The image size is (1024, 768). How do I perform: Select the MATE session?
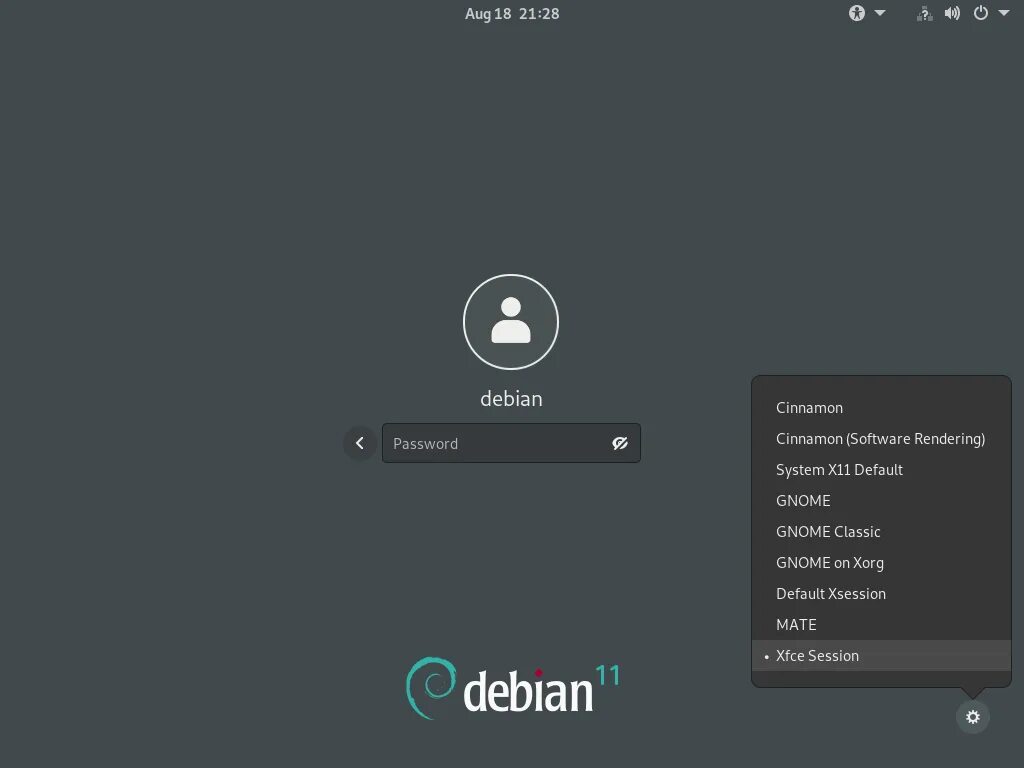coord(881,625)
